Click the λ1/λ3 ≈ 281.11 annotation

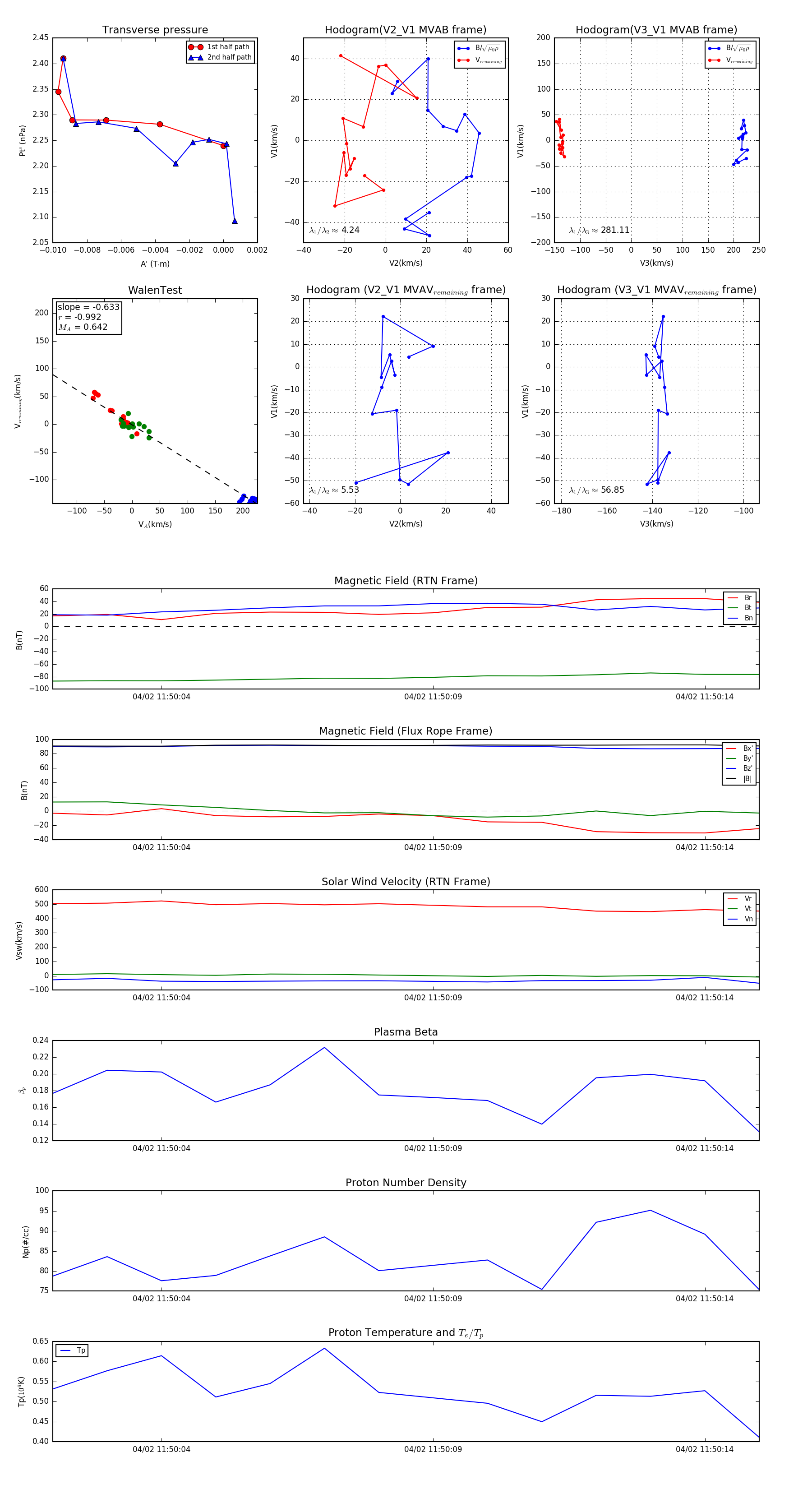coord(600,230)
